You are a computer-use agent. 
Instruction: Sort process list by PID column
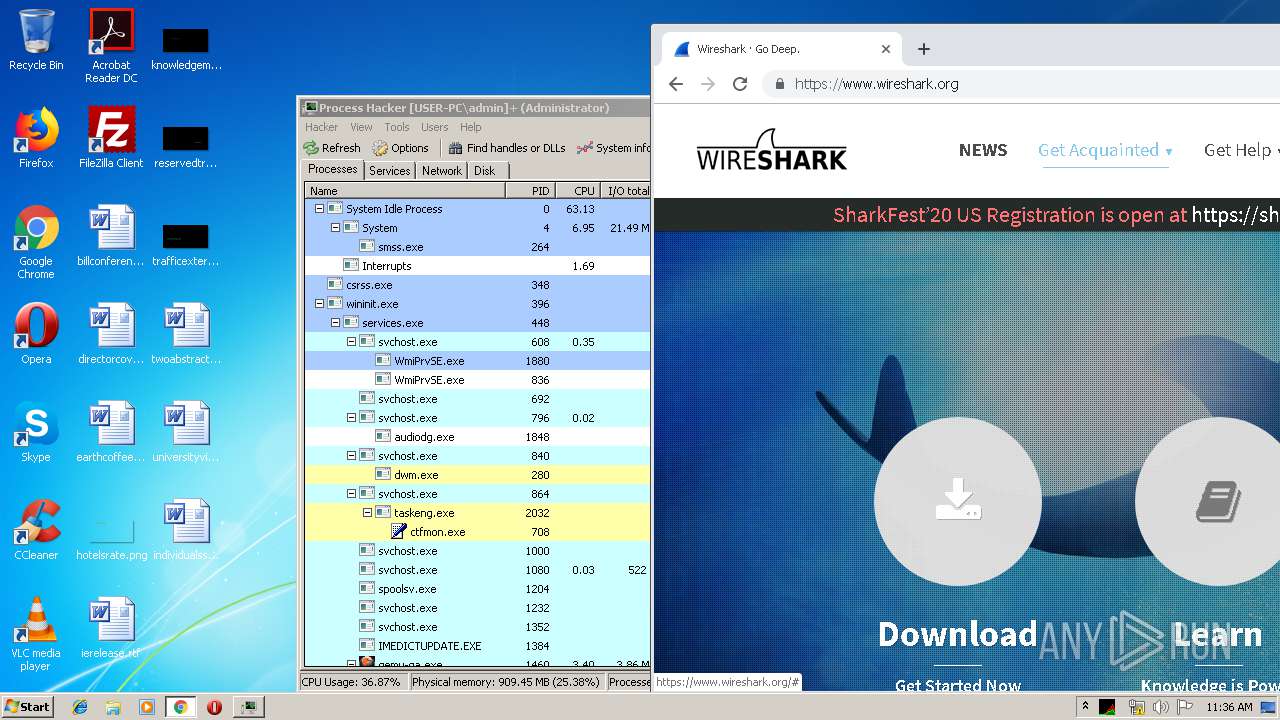530,190
